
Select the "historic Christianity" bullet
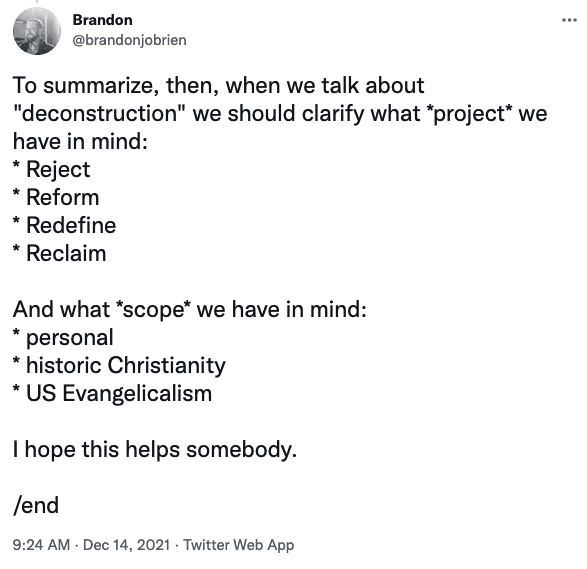coord(119,365)
